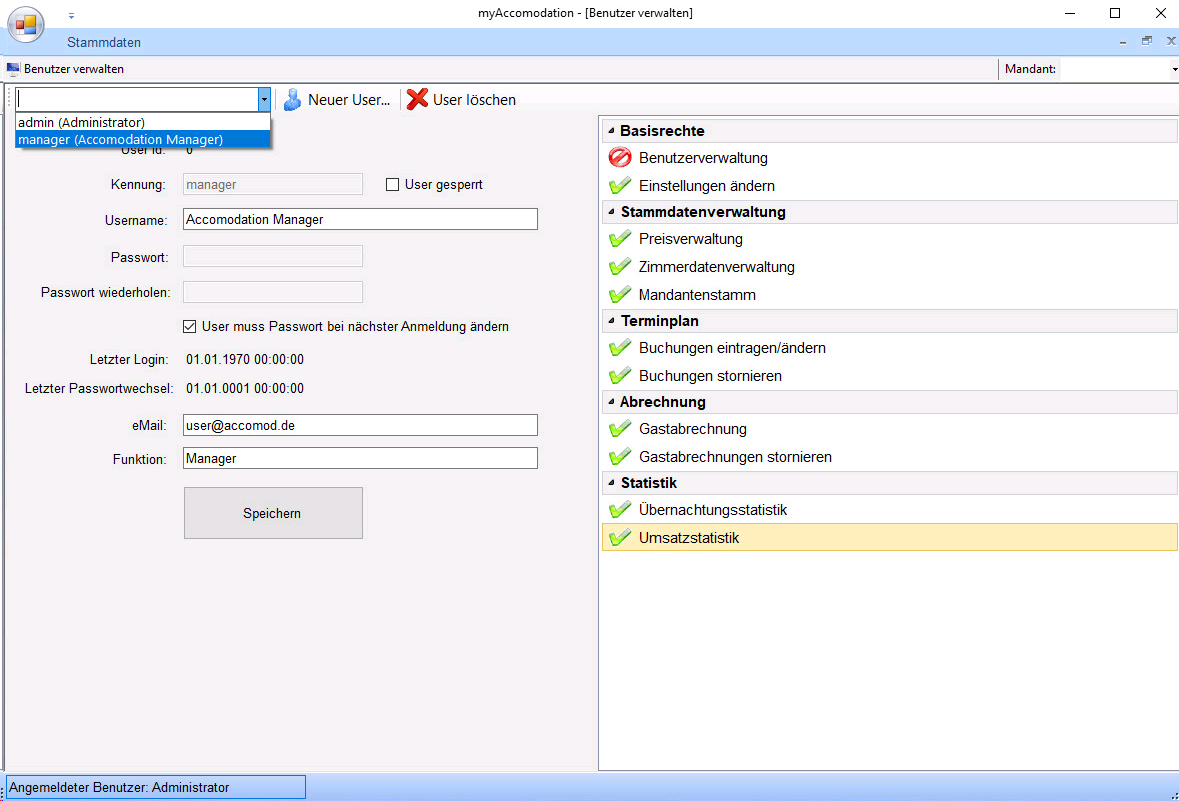Tick the User gesperrt checkbox
1179x801 pixels.
393,185
